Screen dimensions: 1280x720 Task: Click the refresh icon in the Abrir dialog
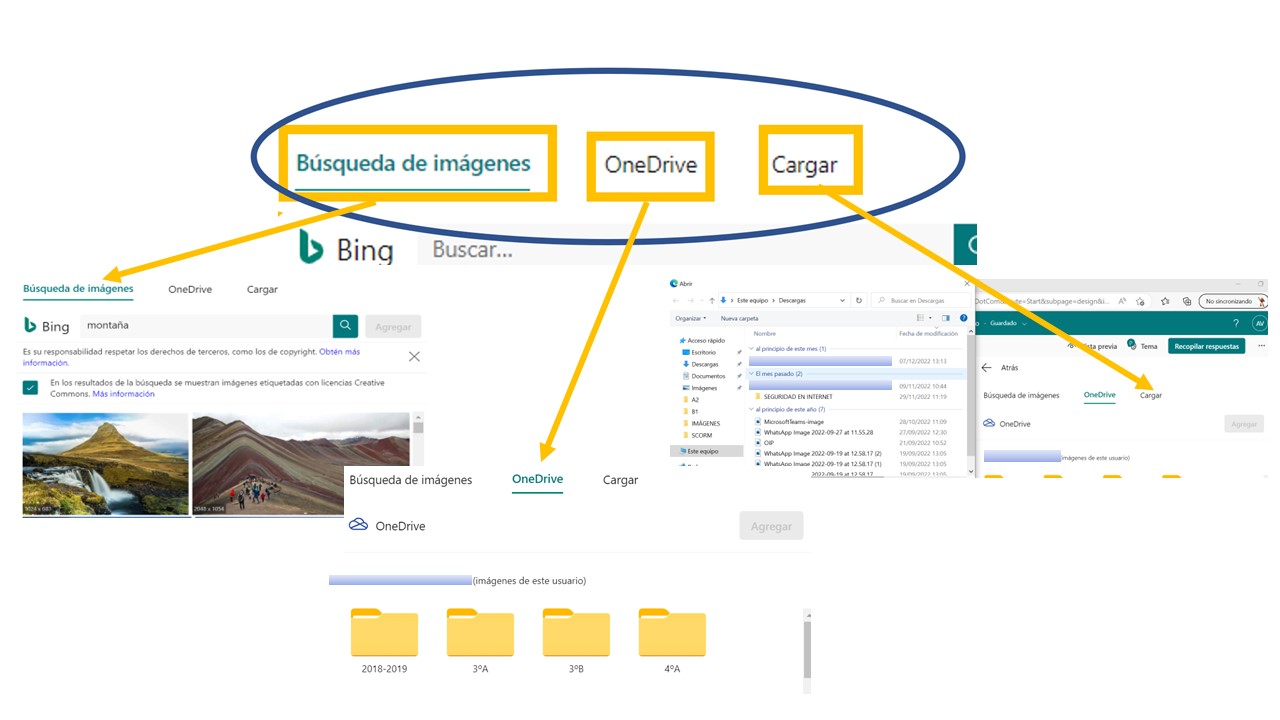[859, 300]
